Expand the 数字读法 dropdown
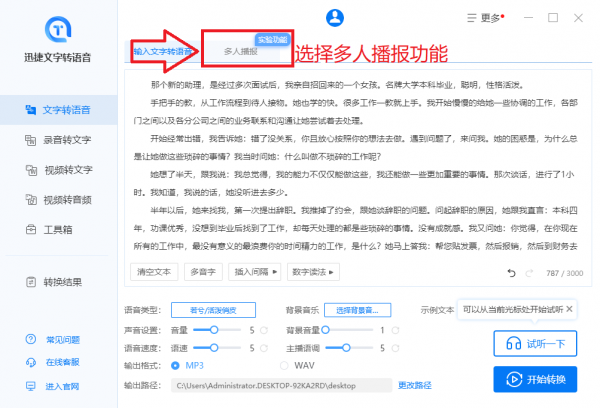This screenshot has height=408, width=600. [x=313, y=272]
